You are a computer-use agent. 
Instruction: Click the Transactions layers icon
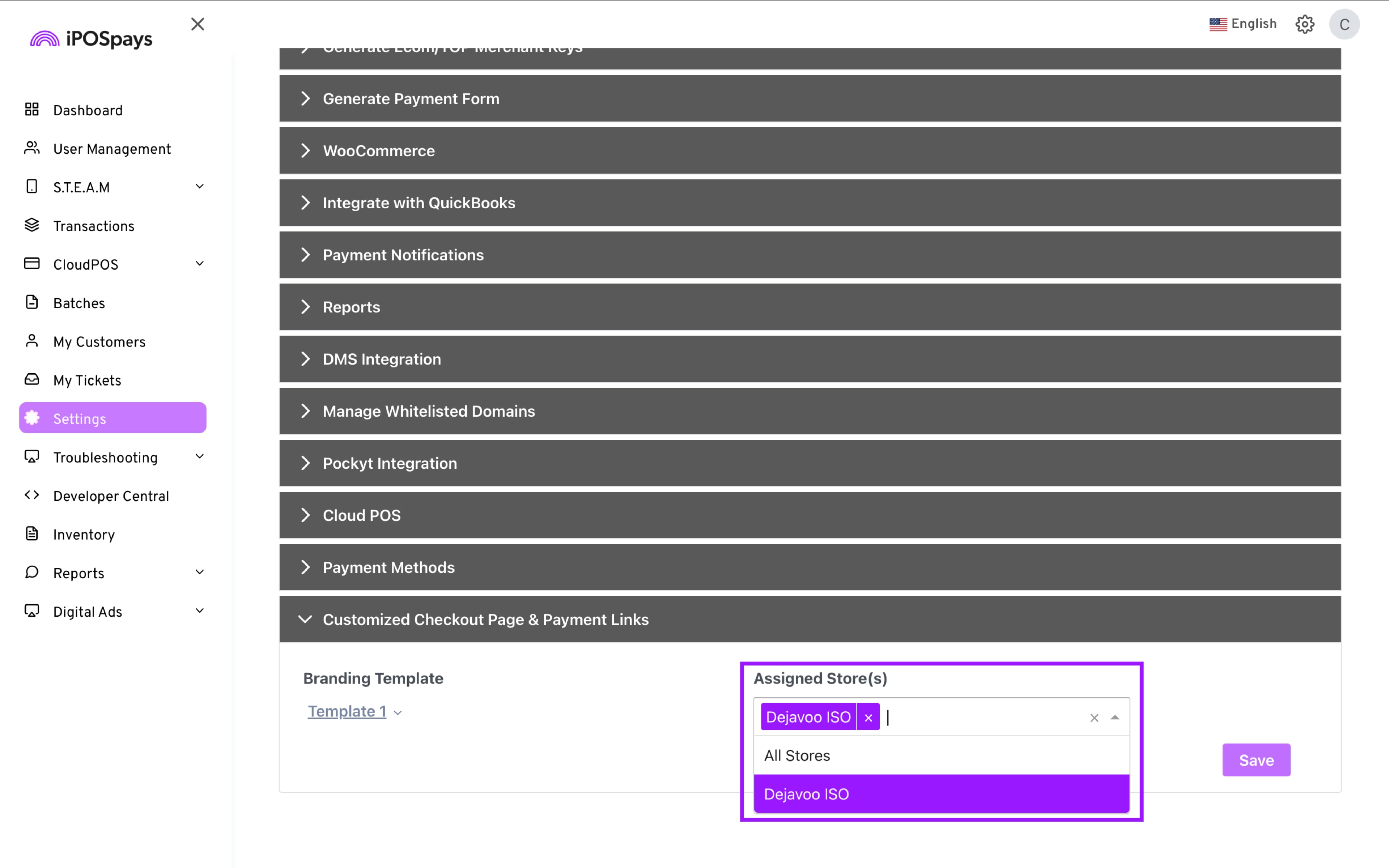[x=32, y=226]
